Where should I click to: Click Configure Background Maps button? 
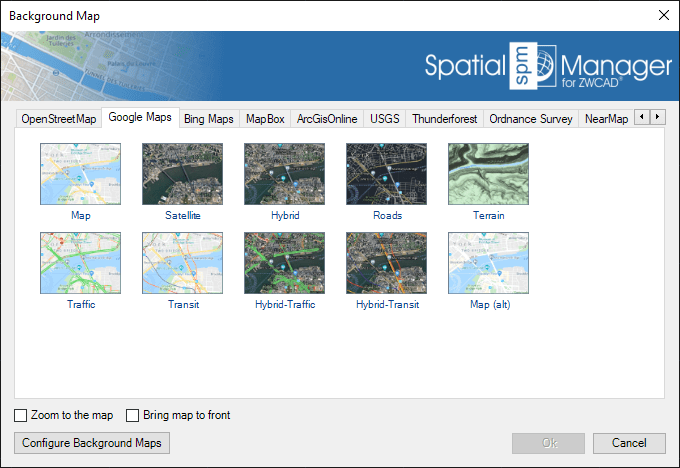(92, 442)
